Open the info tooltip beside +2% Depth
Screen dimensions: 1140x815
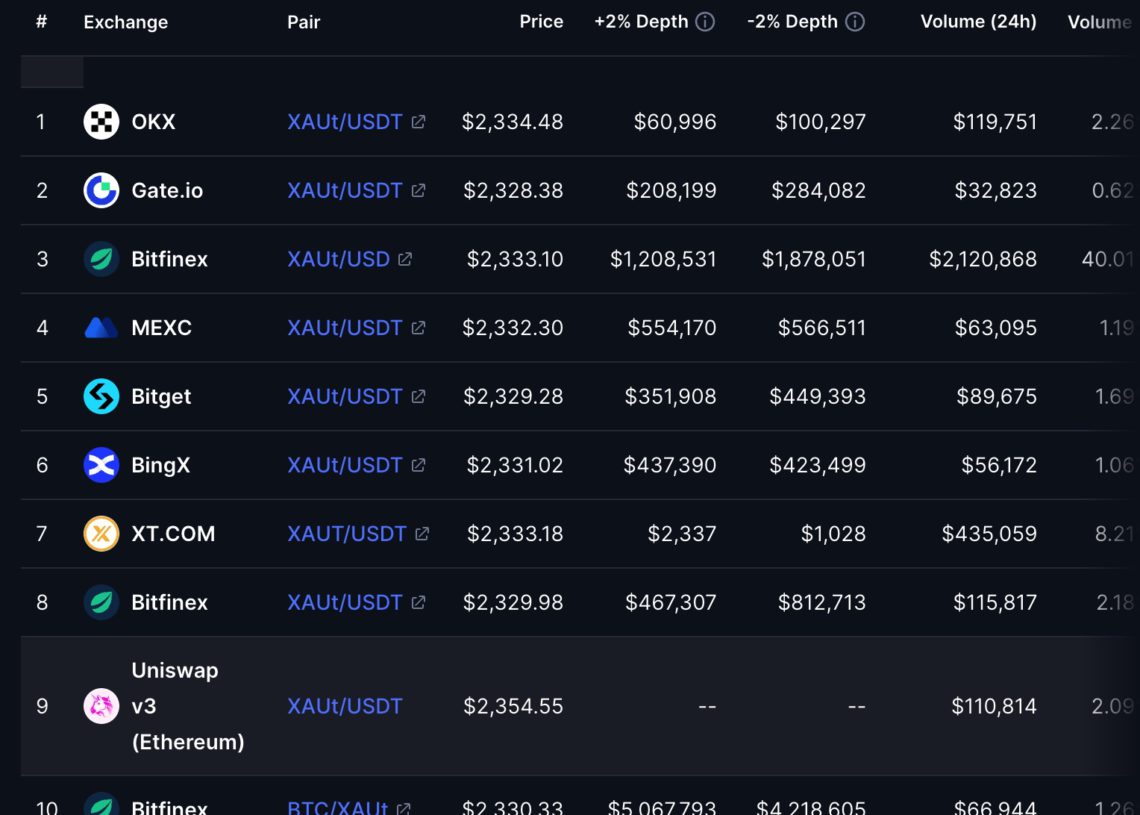pyautogui.click(x=707, y=21)
